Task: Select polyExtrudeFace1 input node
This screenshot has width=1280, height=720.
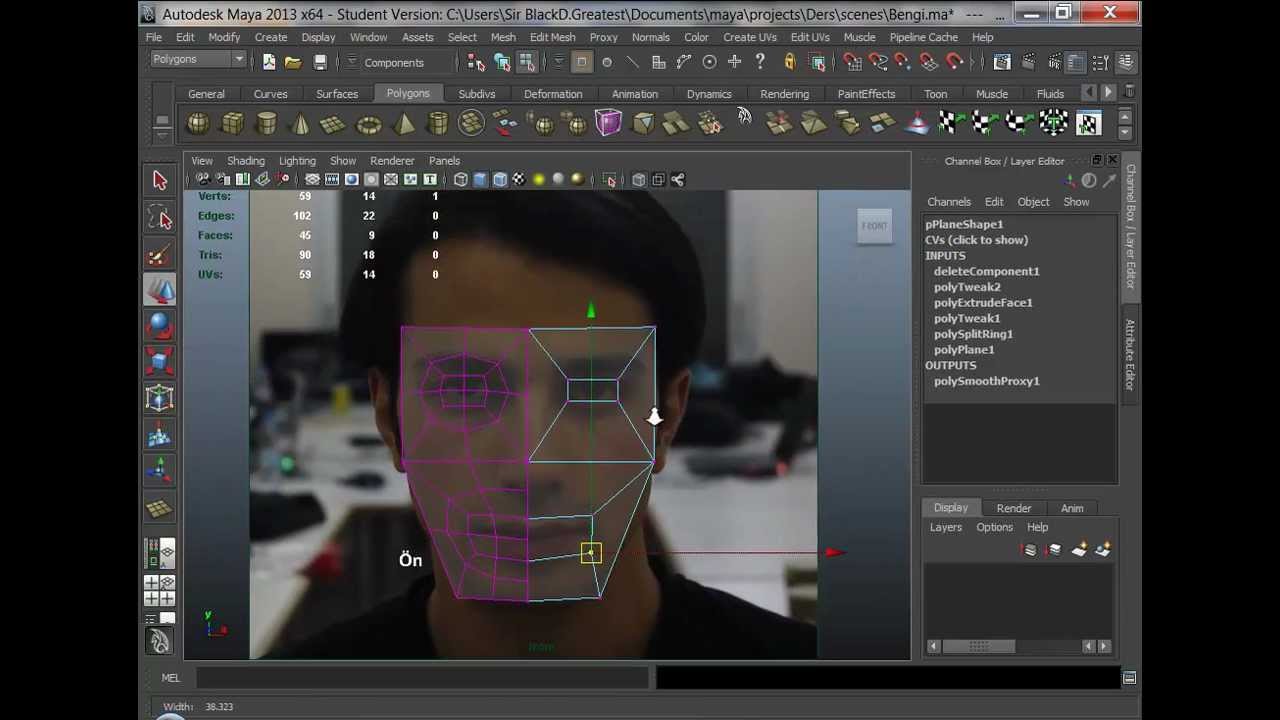Action: click(983, 303)
